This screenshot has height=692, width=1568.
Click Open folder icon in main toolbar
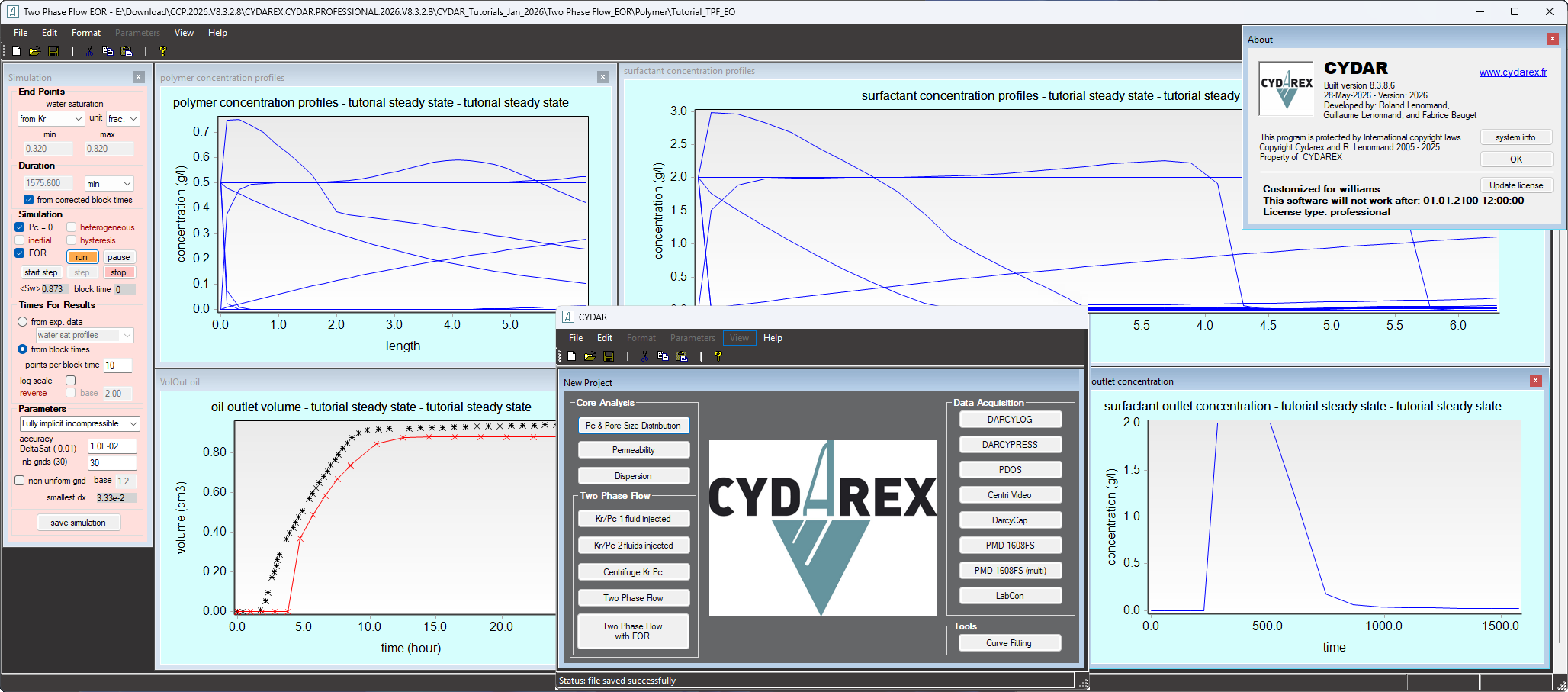pos(34,51)
